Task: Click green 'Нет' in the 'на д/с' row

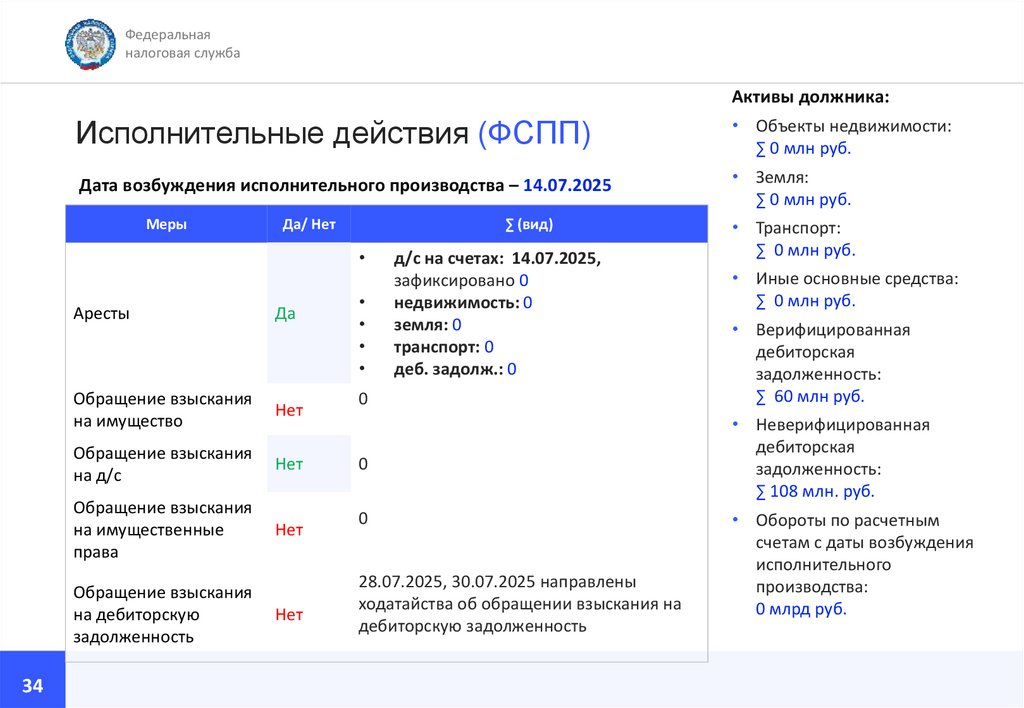Action: pyautogui.click(x=289, y=464)
